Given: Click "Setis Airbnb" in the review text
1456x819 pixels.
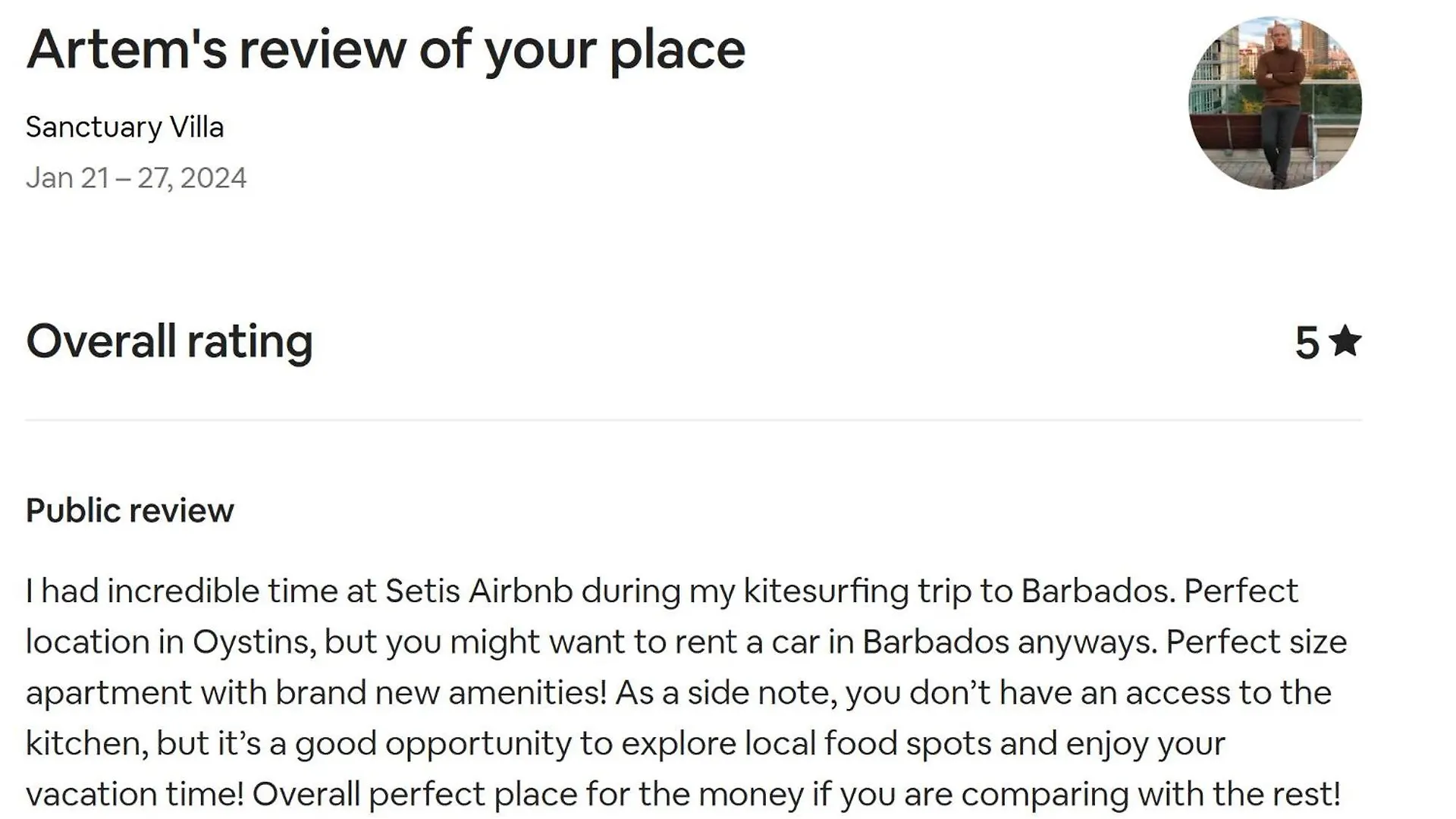Looking at the screenshot, I should point(479,591).
